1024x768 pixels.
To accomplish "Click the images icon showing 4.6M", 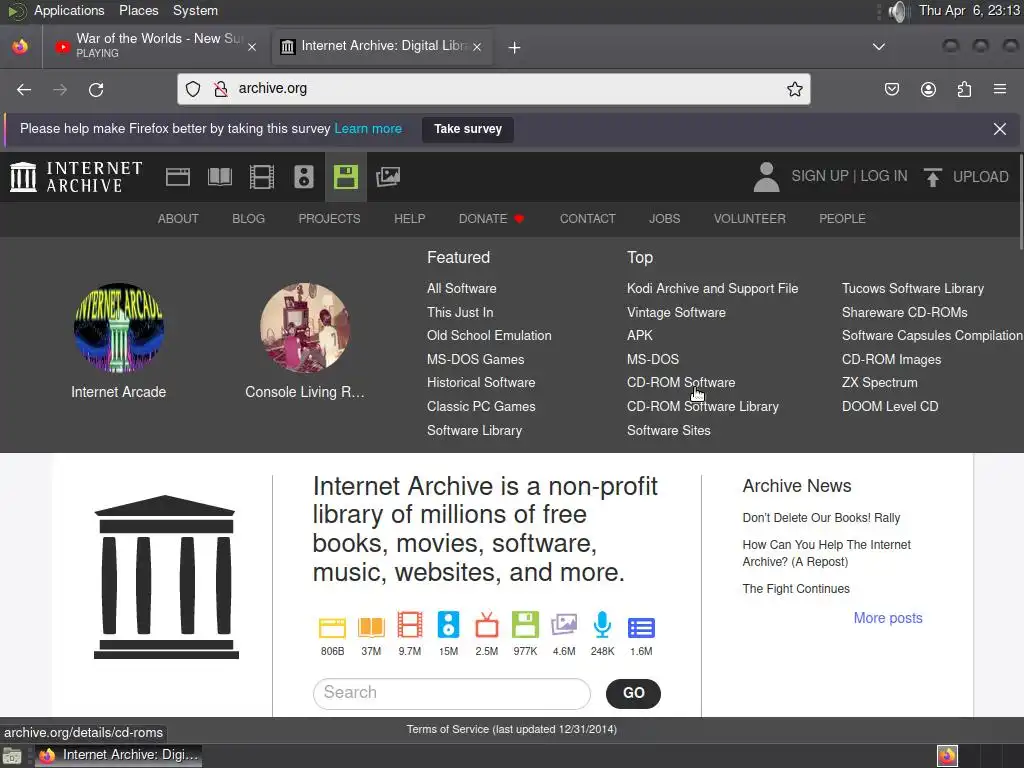I will point(564,625).
